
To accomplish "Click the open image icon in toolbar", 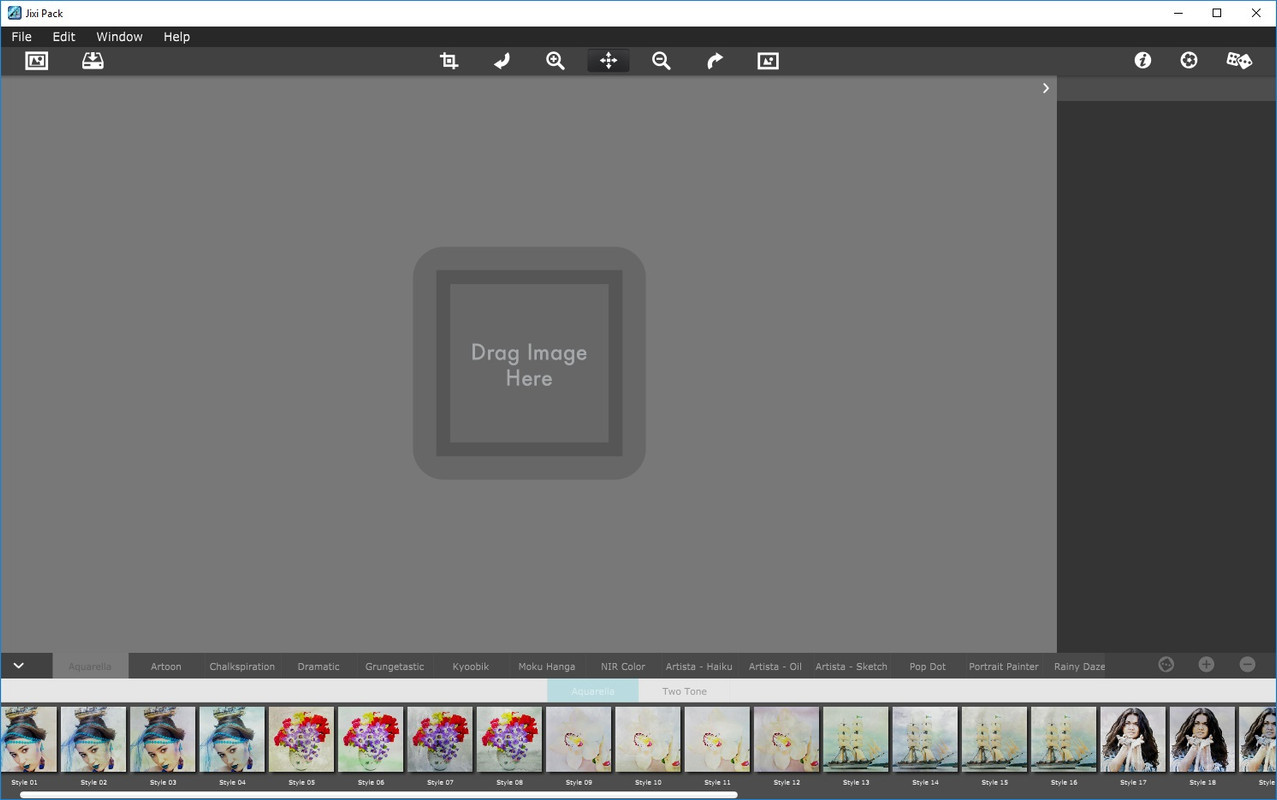I will coord(37,61).
